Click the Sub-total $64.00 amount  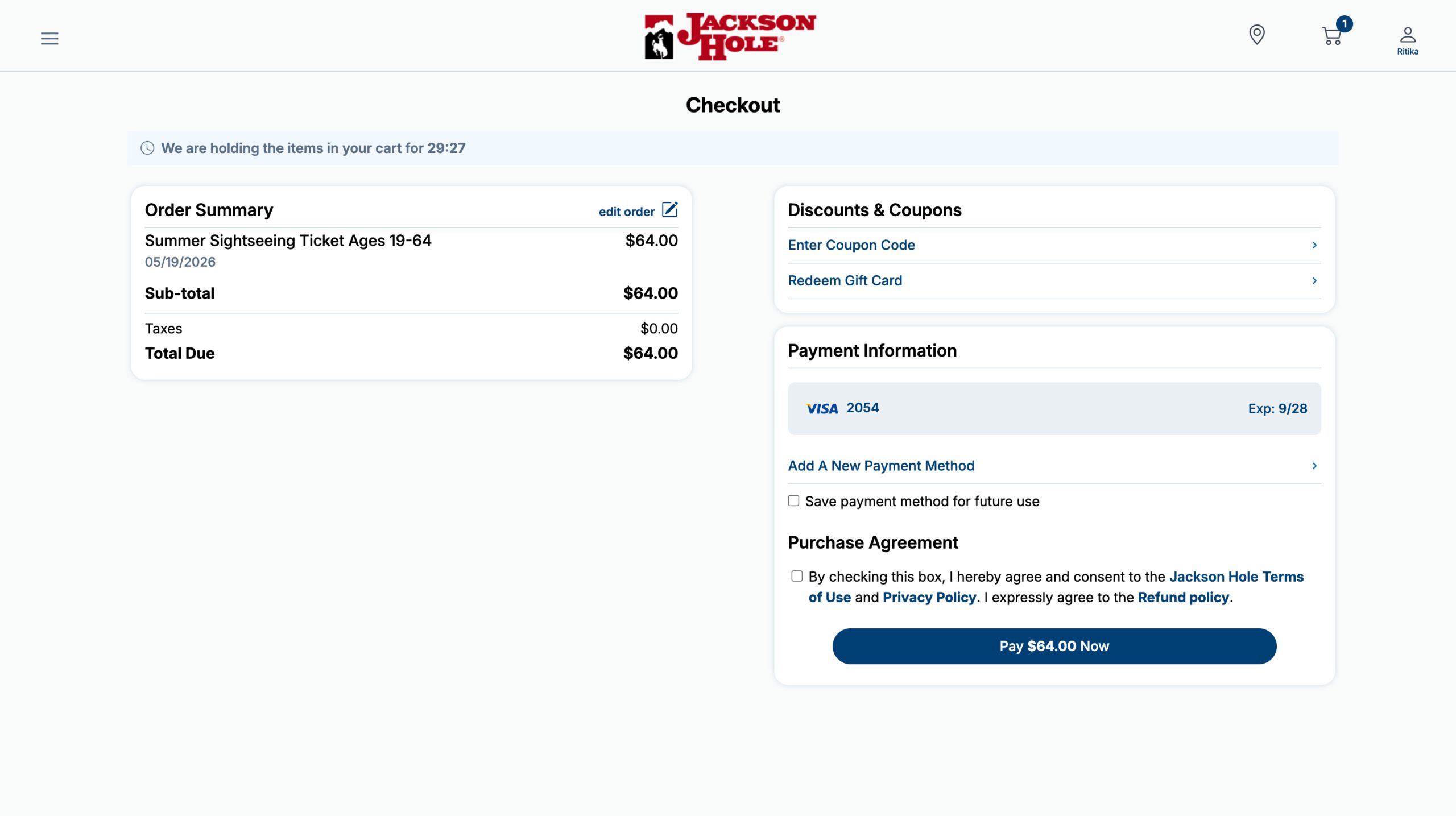tap(650, 293)
